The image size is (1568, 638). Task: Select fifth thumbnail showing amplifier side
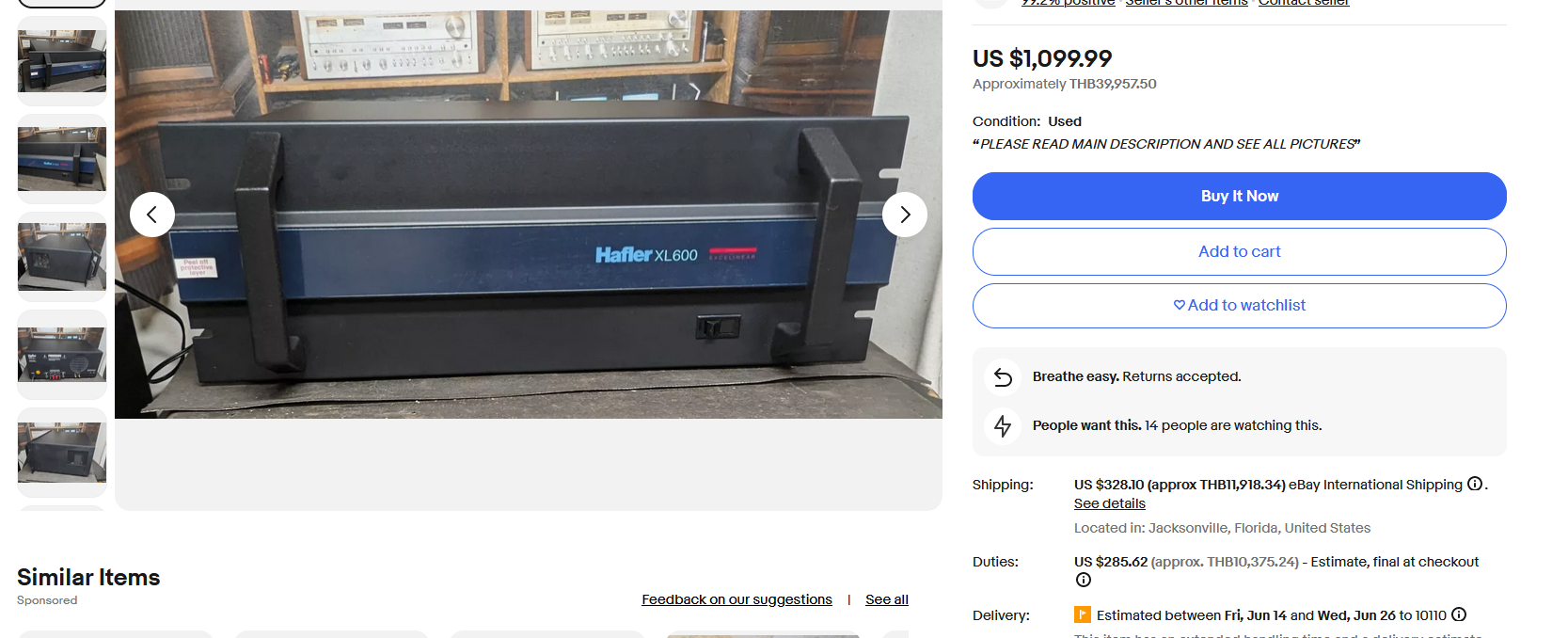tap(62, 453)
